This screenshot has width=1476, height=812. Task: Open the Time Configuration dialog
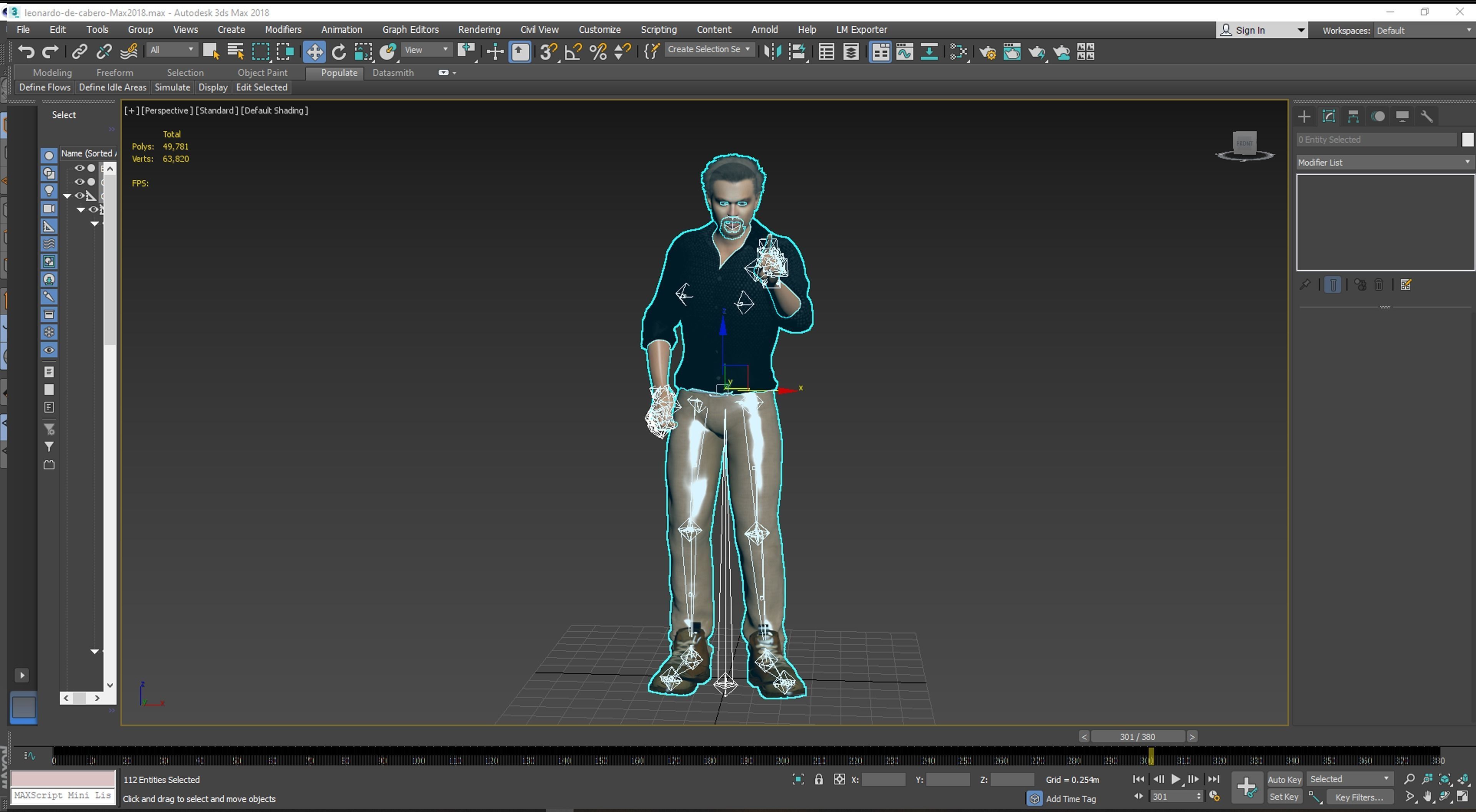pyautogui.click(x=1214, y=797)
